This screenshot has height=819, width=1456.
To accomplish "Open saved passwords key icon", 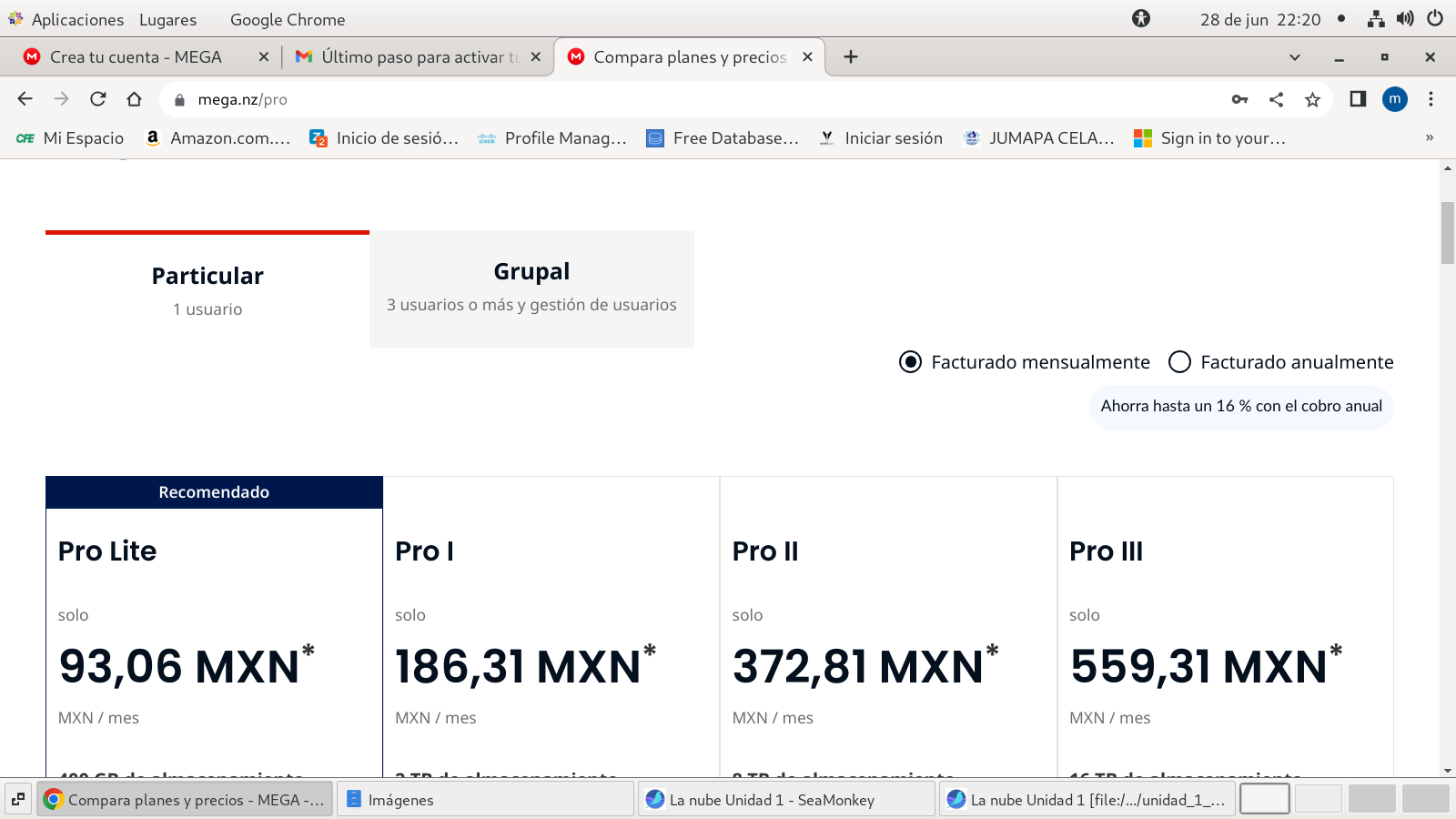I will pyautogui.click(x=1239, y=99).
